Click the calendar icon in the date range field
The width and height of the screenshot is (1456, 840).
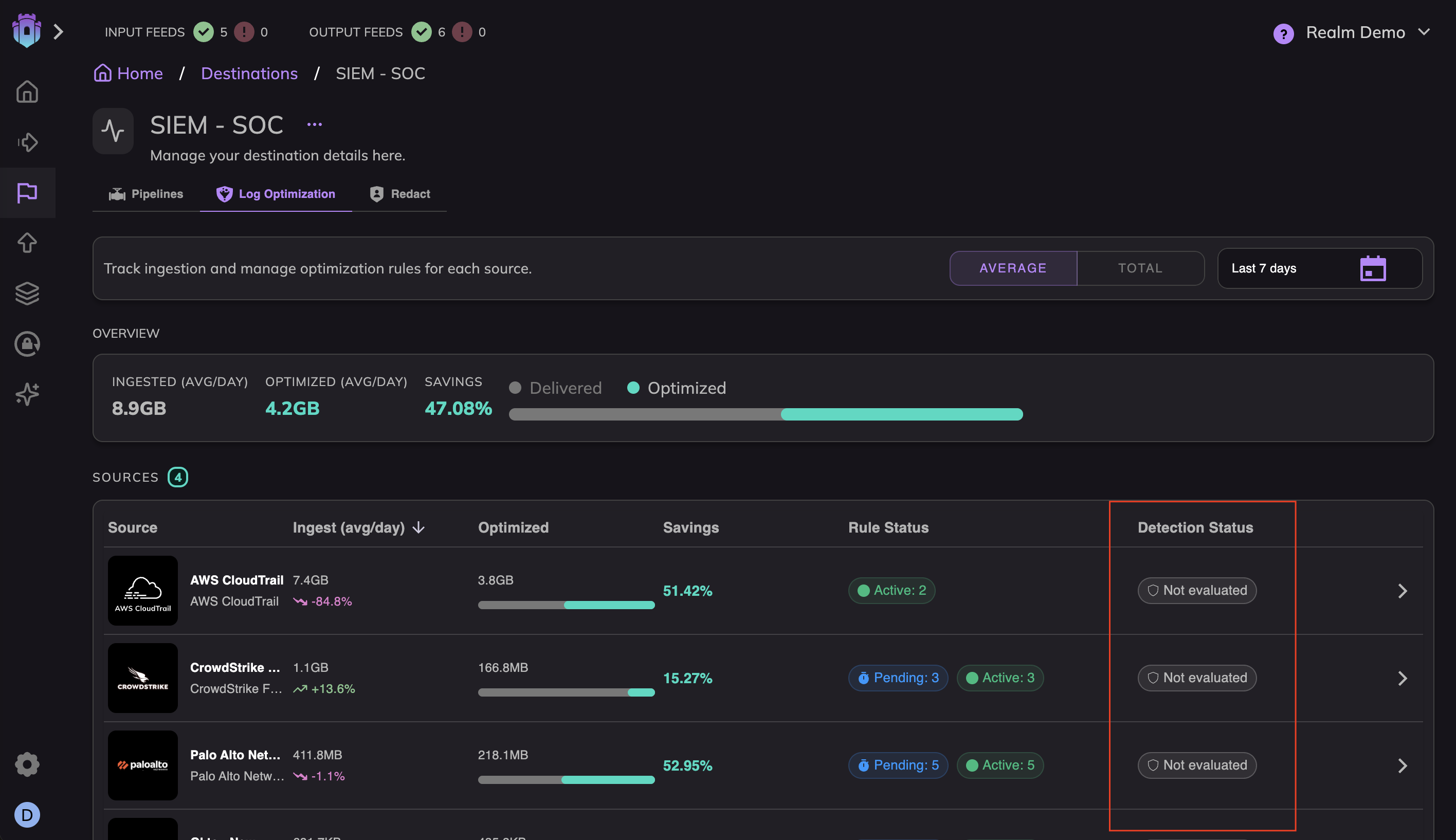coord(1373,268)
